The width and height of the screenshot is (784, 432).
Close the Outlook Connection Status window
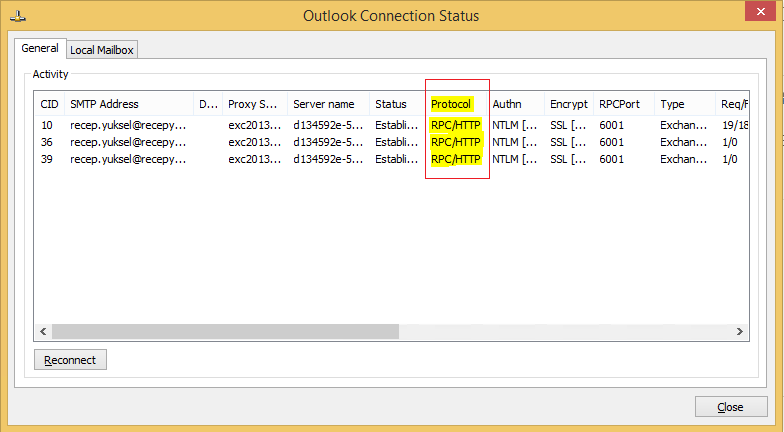click(x=760, y=12)
